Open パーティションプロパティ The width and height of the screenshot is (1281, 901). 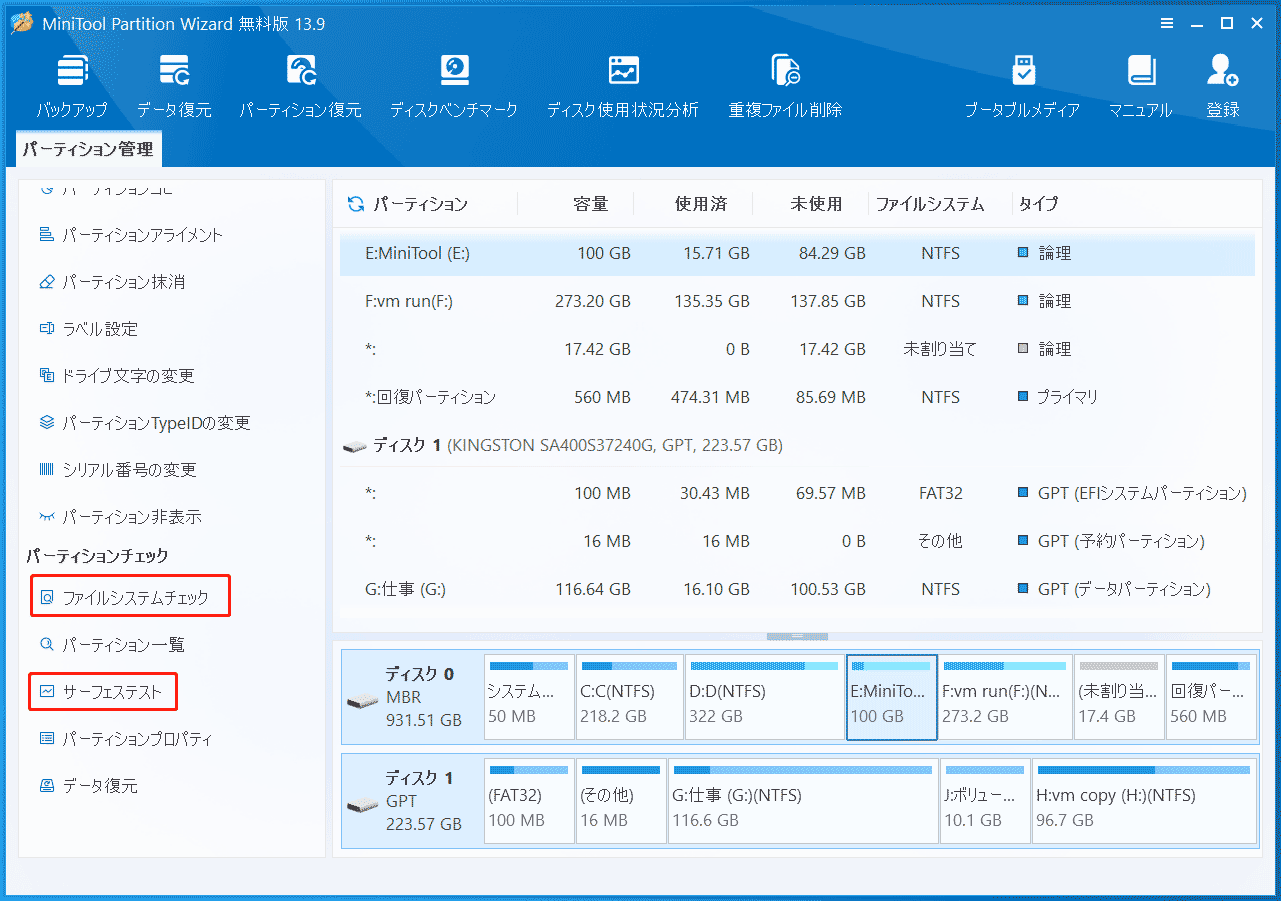coord(137,739)
